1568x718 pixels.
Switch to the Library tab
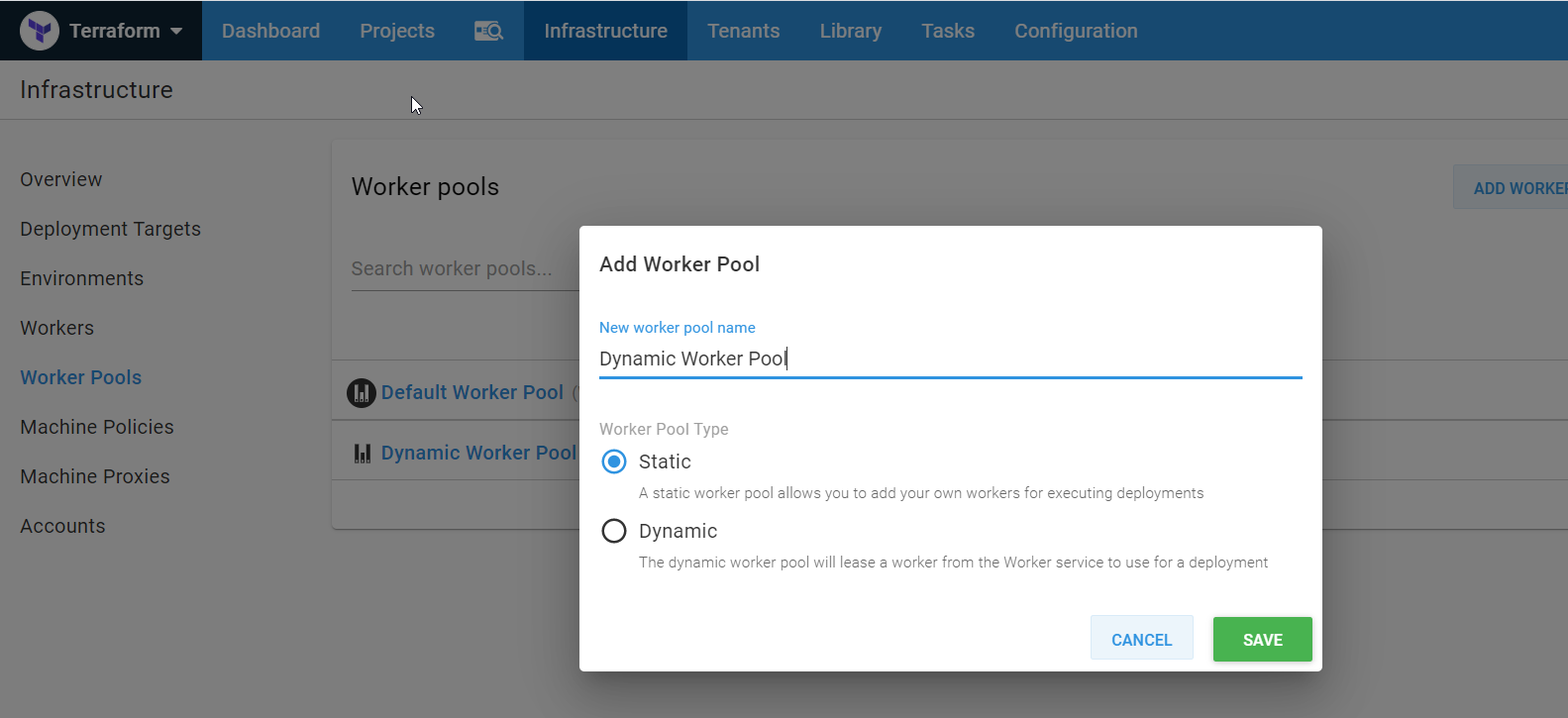pyautogui.click(x=850, y=31)
